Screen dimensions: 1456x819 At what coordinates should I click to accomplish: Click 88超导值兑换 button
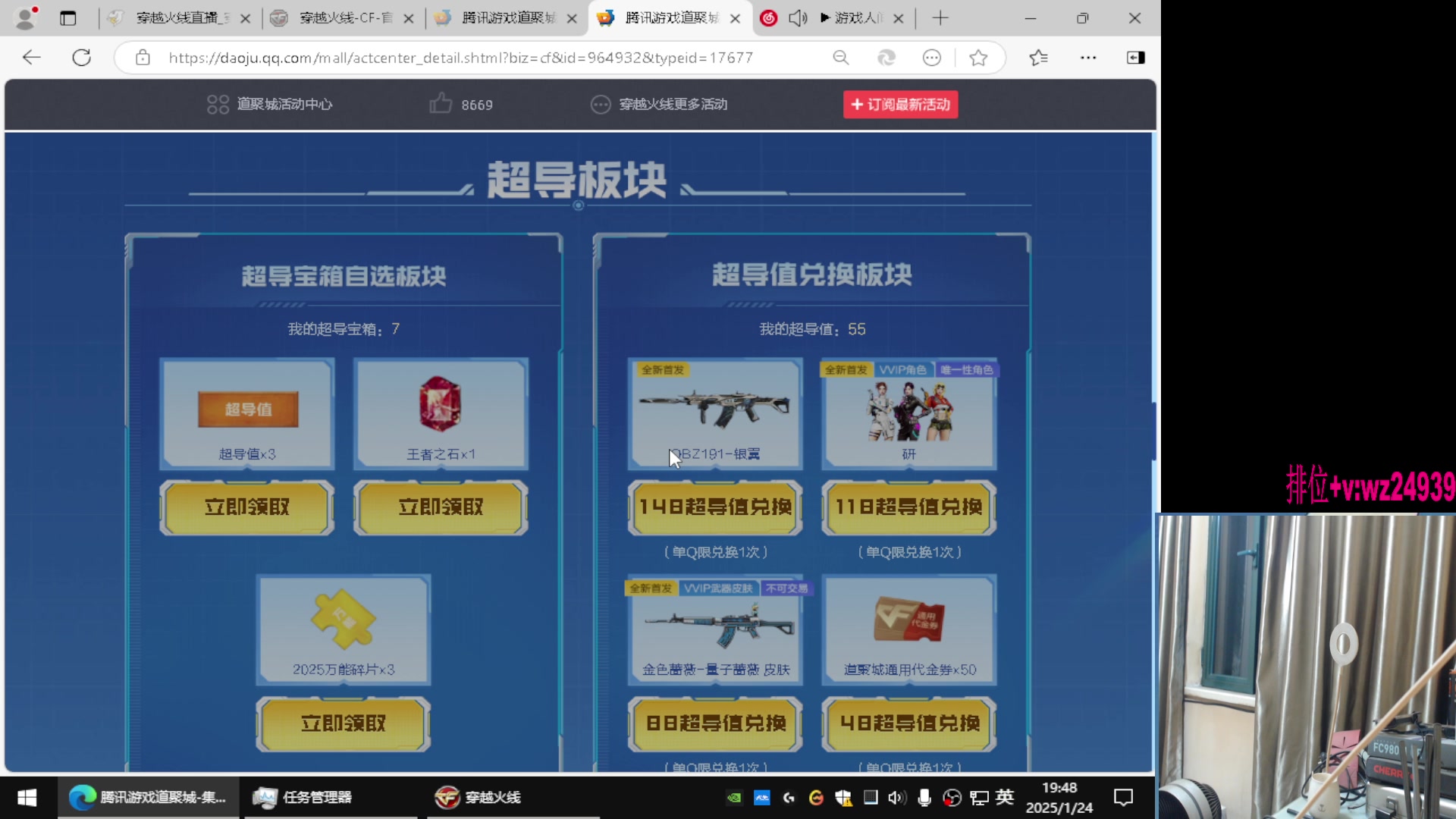click(715, 723)
